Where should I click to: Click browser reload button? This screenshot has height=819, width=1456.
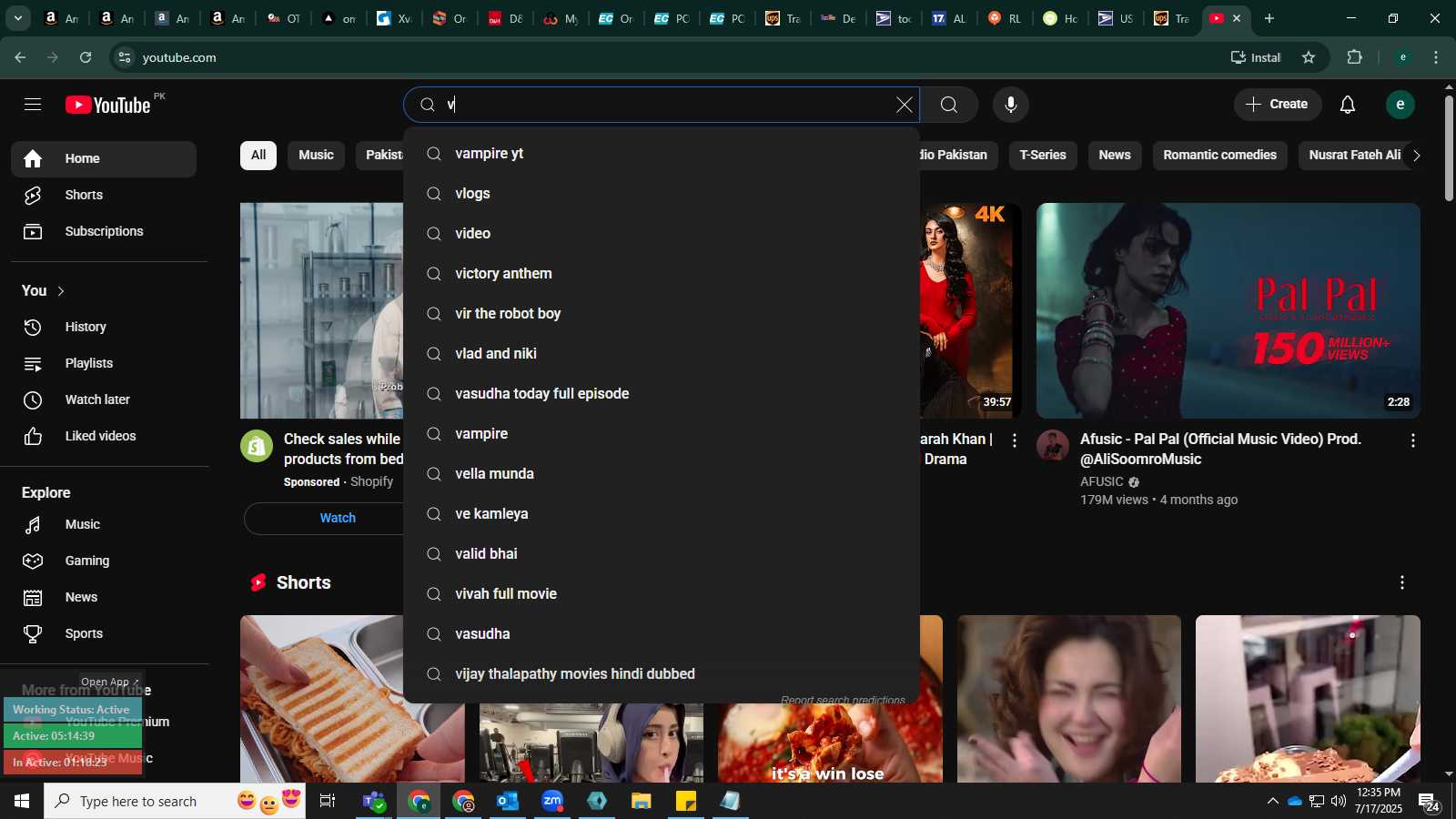pyautogui.click(x=86, y=57)
